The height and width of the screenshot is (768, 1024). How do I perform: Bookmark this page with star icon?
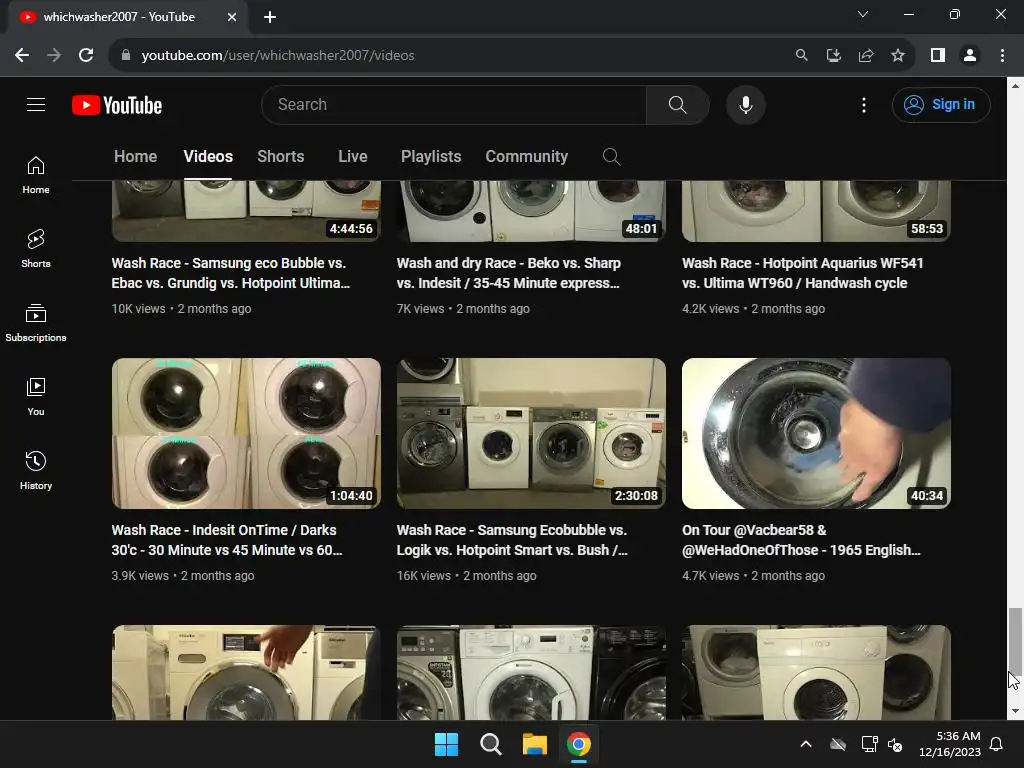tap(898, 56)
